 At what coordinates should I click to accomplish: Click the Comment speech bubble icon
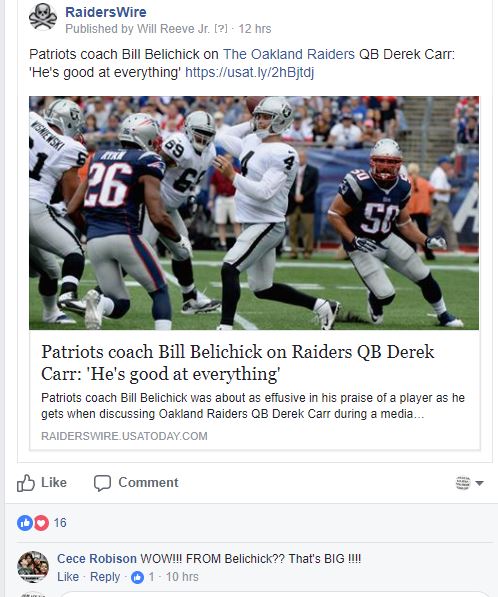coord(102,483)
